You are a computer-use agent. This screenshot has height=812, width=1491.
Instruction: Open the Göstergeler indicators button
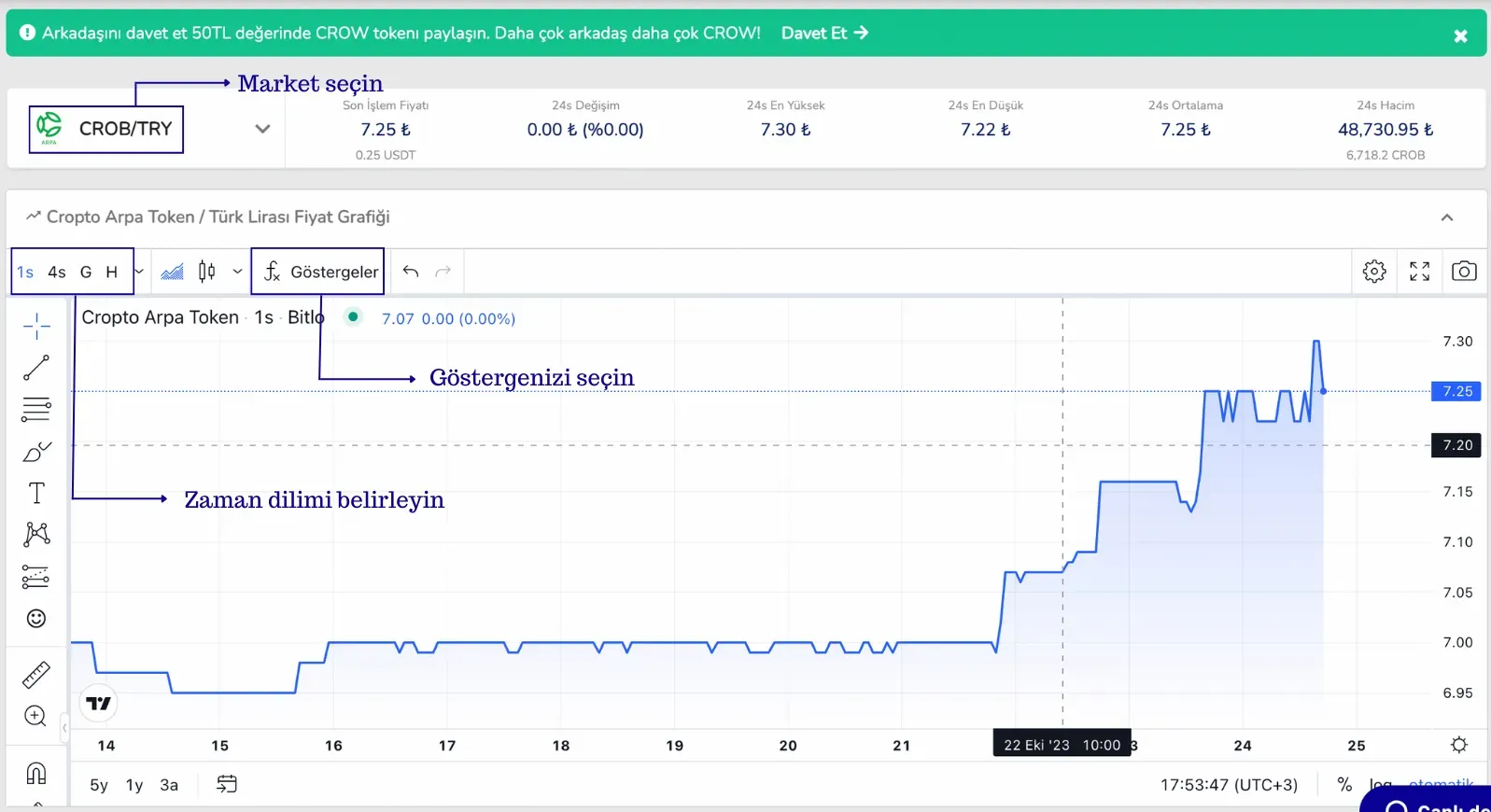point(321,272)
